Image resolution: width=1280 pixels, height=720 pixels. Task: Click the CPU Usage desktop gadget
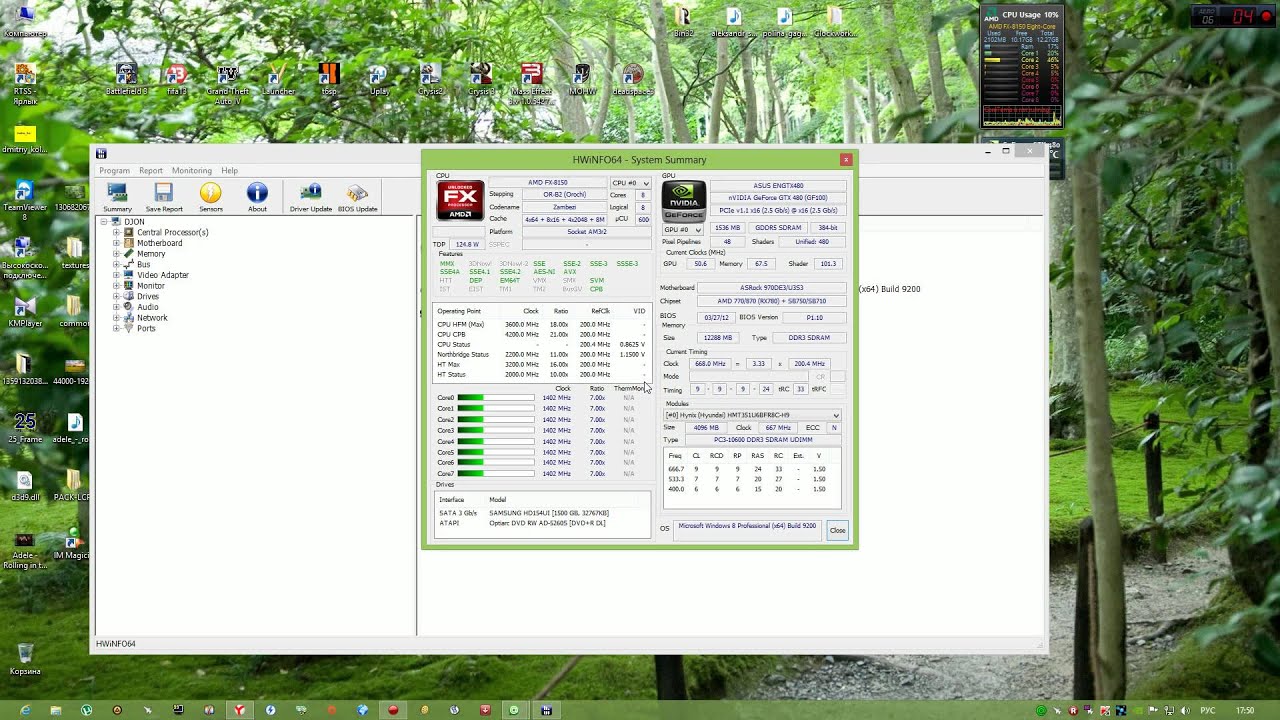(x=1022, y=65)
